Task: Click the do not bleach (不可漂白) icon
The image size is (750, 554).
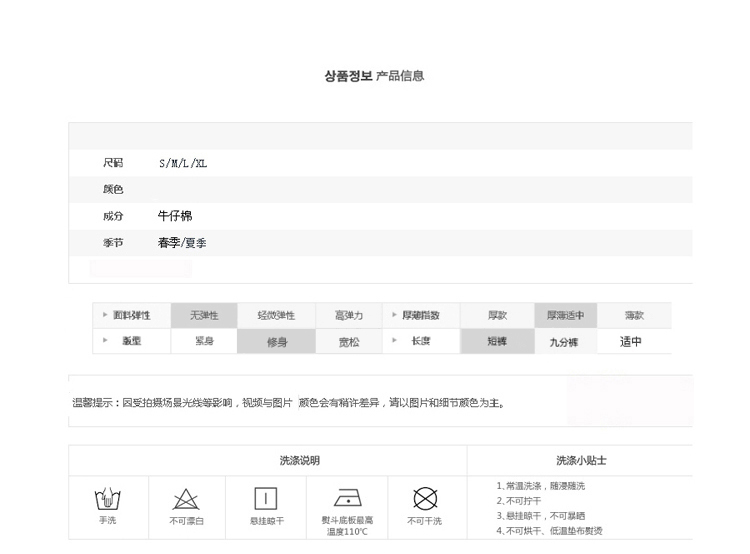Action: click(x=186, y=499)
